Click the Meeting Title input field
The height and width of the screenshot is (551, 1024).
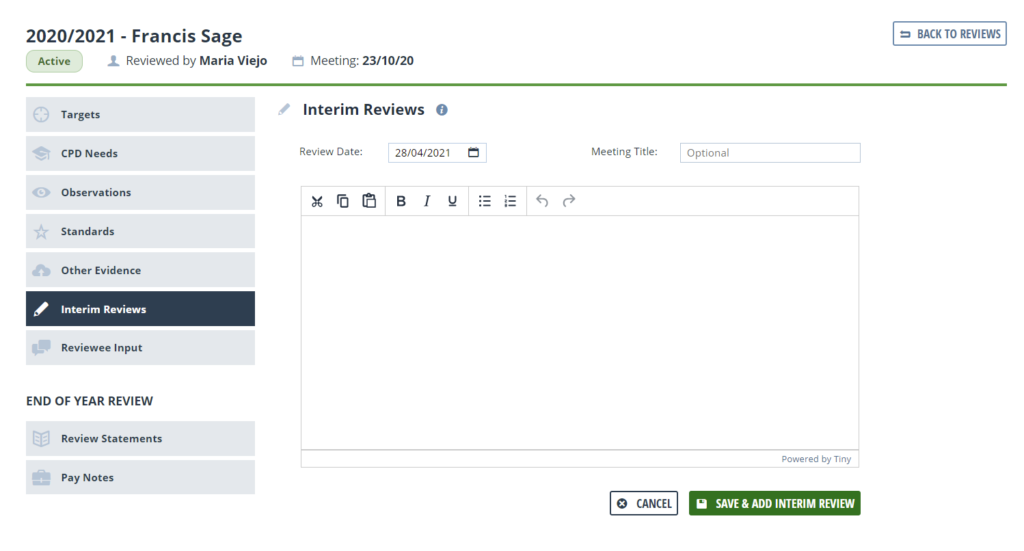770,153
